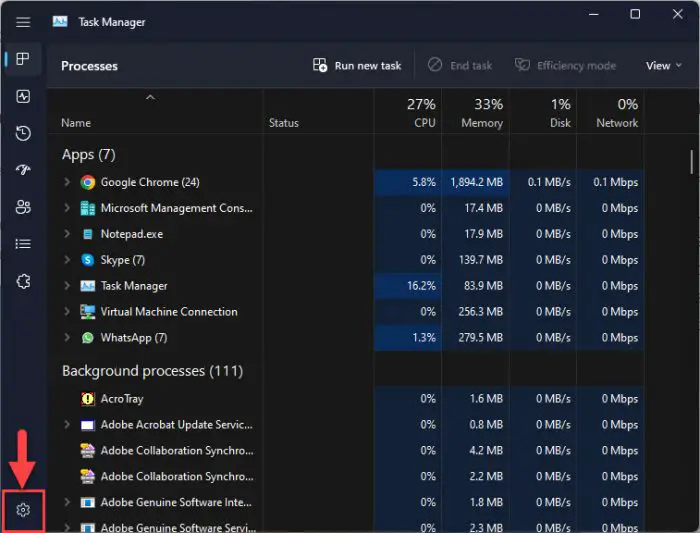Select Virtual Machine Connection's 256.3 MB cell
Screen dimensions: 700x533
coord(475,312)
